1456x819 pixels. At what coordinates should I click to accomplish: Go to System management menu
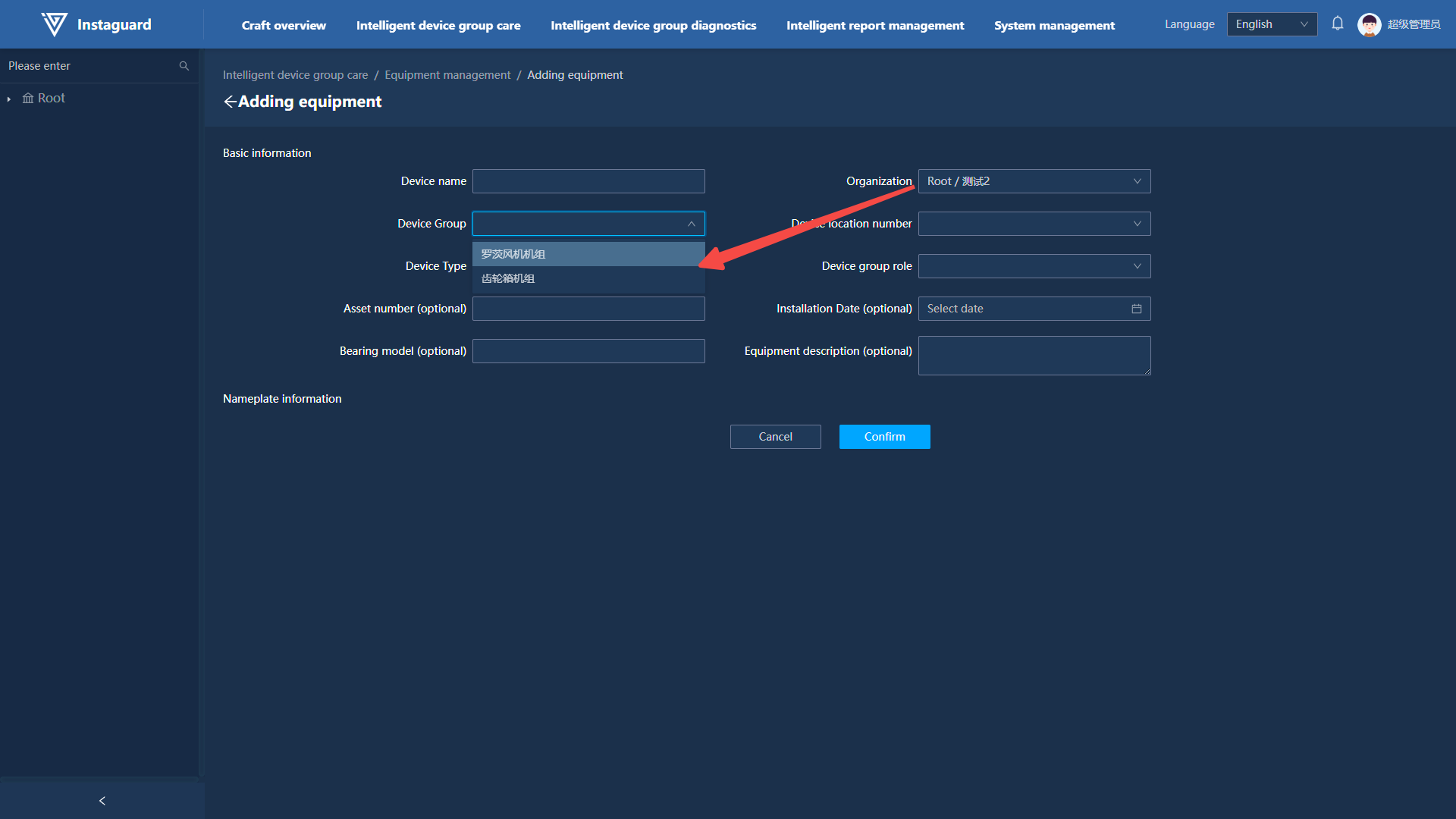(1054, 25)
